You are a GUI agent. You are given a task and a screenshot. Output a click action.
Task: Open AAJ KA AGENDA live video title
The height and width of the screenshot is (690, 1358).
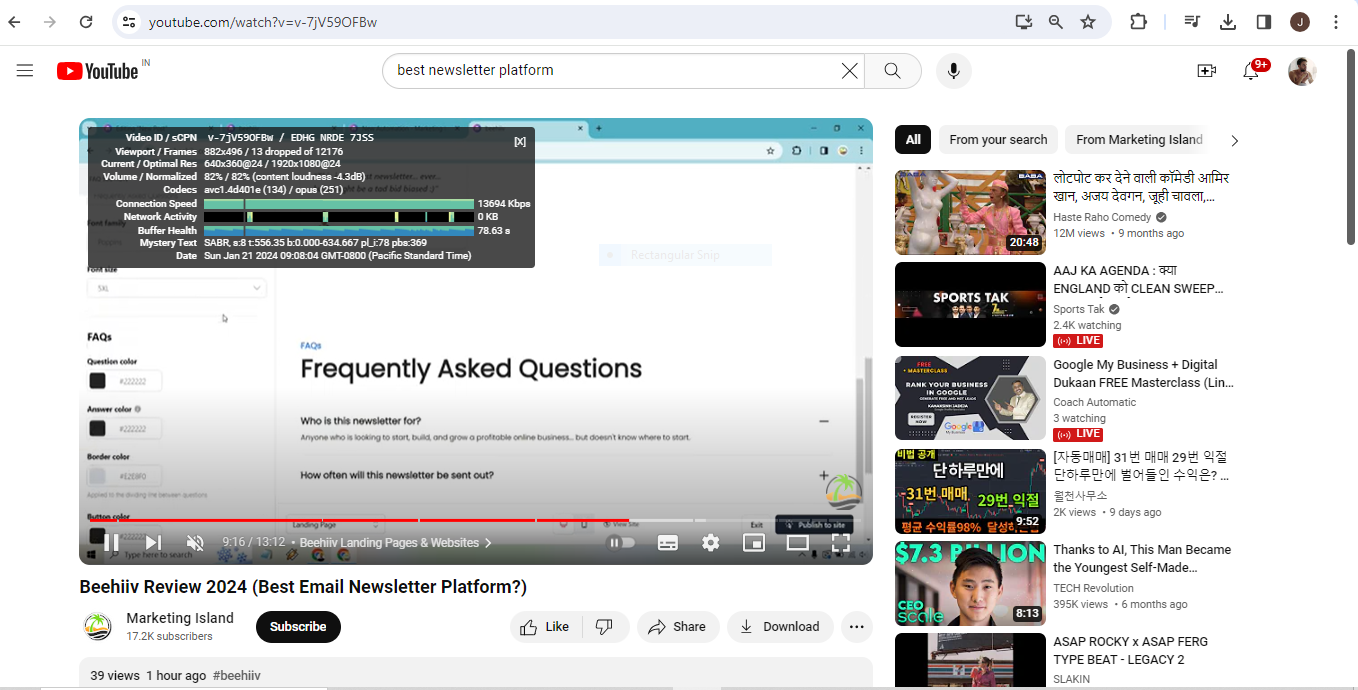[1138, 280]
